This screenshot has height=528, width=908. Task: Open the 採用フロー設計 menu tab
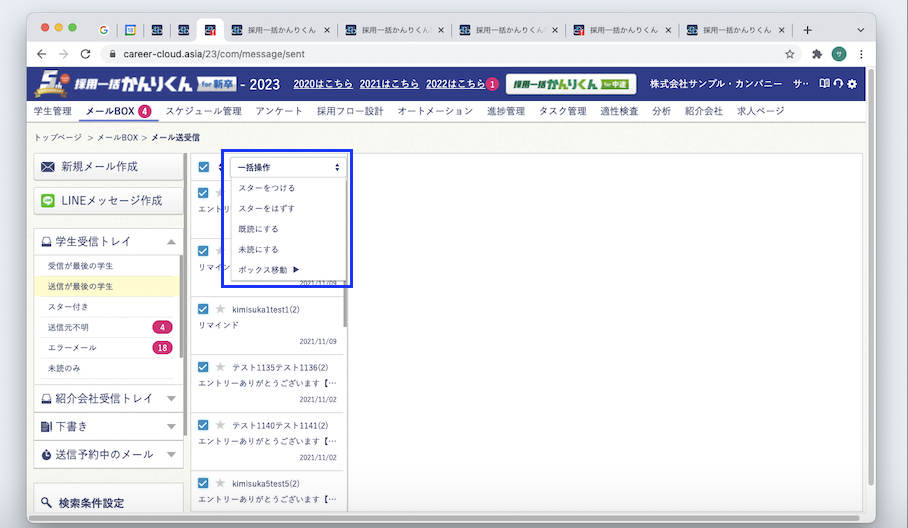tap(350, 111)
